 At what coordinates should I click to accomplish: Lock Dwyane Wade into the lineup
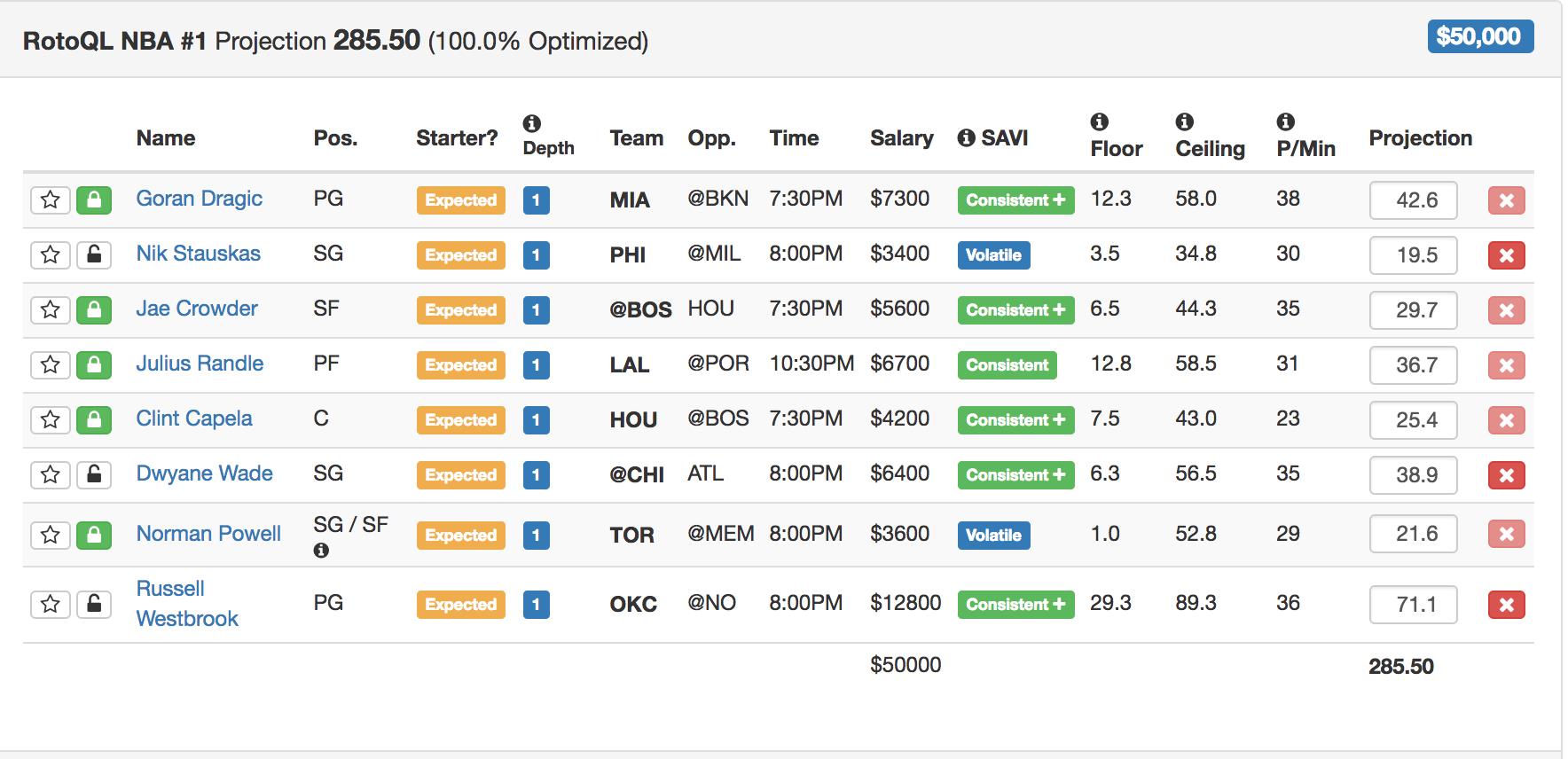[x=94, y=475]
